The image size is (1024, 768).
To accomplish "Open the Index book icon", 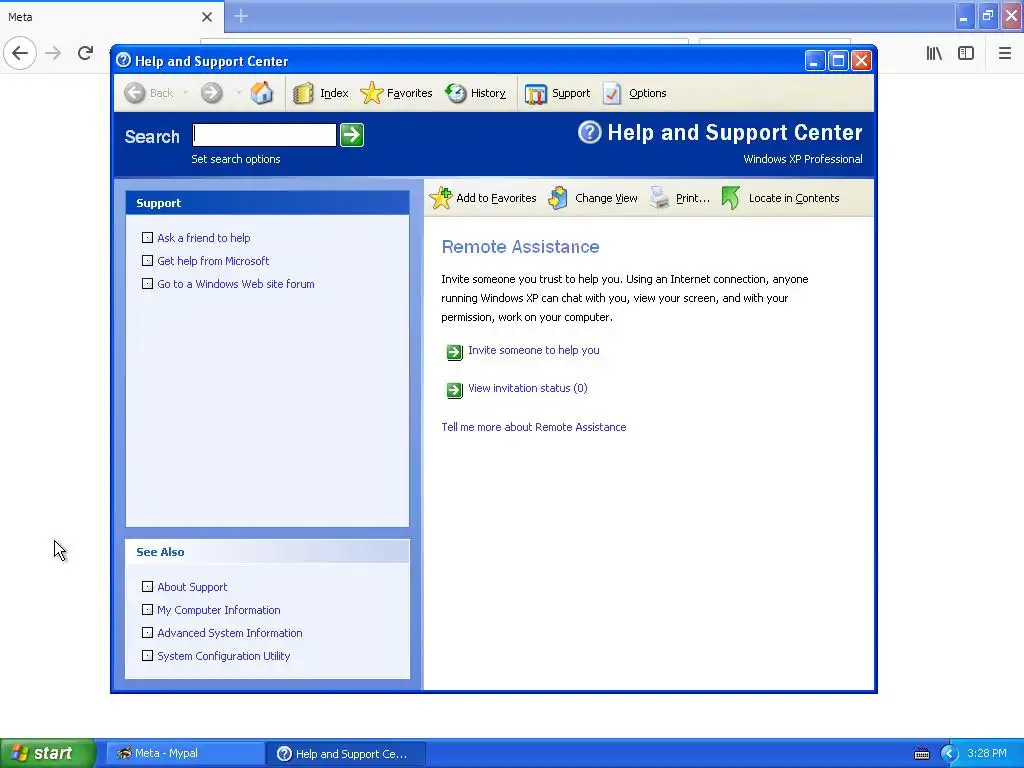I will click(303, 93).
